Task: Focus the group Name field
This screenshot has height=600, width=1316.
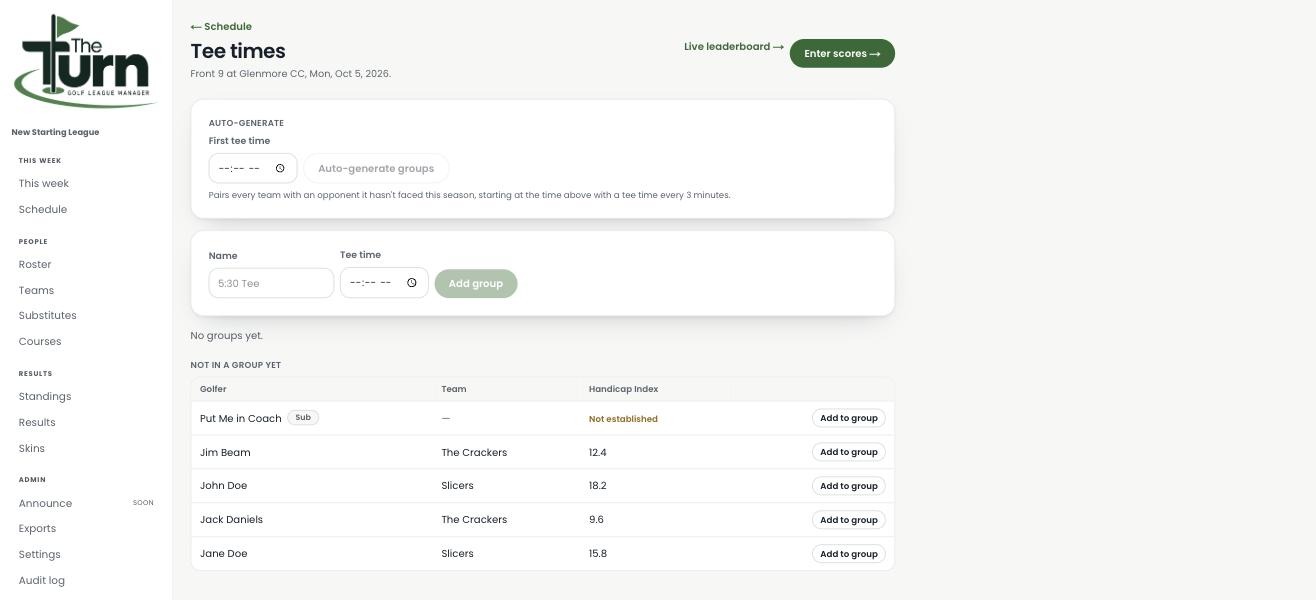Action: coord(271,283)
